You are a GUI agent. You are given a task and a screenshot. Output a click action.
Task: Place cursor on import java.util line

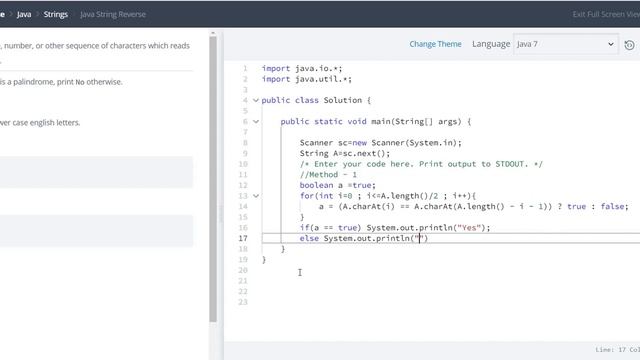(307, 79)
